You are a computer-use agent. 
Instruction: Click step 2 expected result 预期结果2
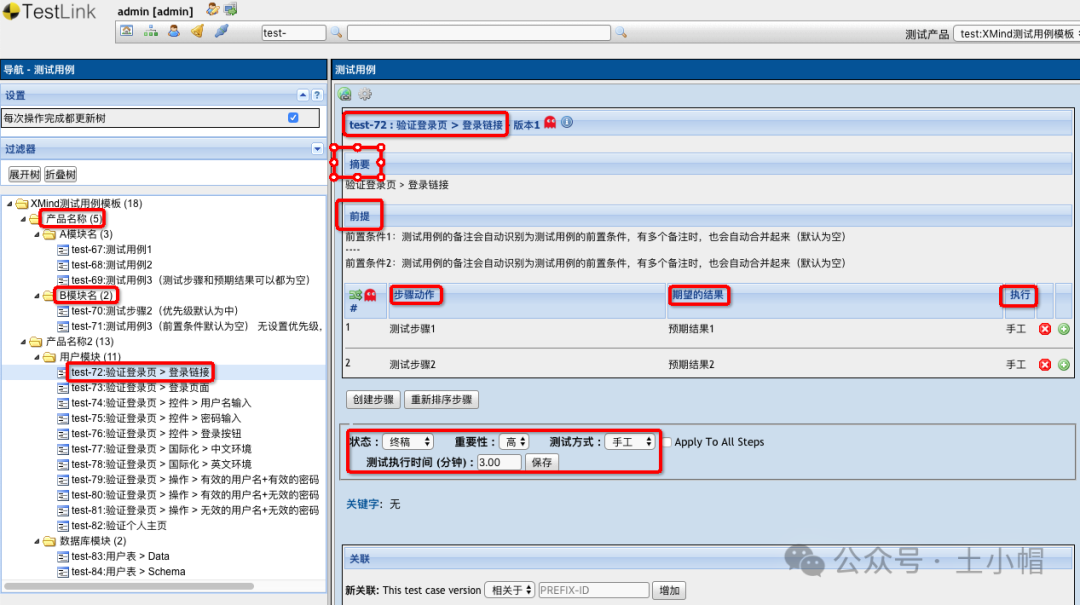pos(692,365)
